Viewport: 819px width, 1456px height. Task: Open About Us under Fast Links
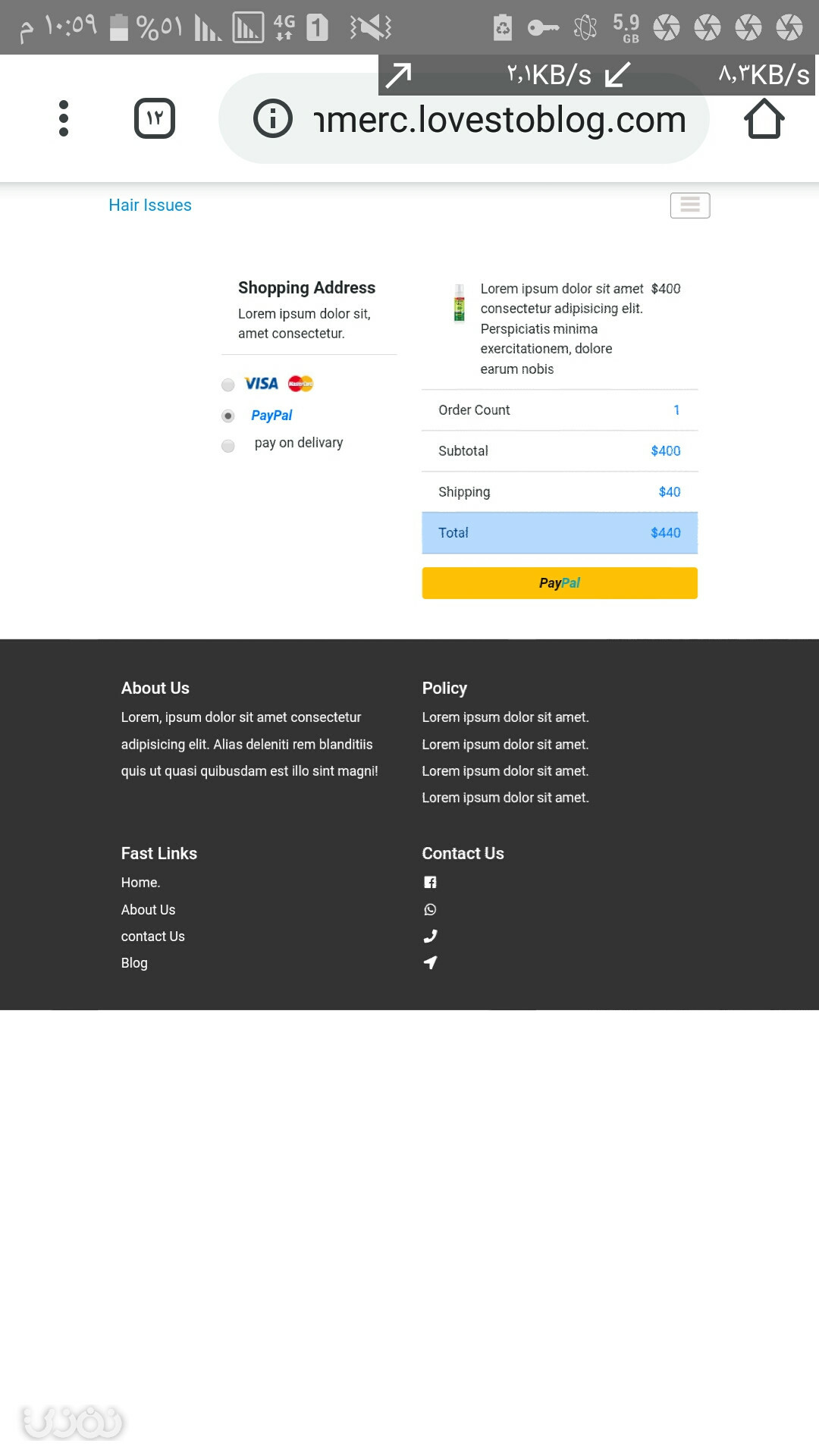[x=148, y=909]
